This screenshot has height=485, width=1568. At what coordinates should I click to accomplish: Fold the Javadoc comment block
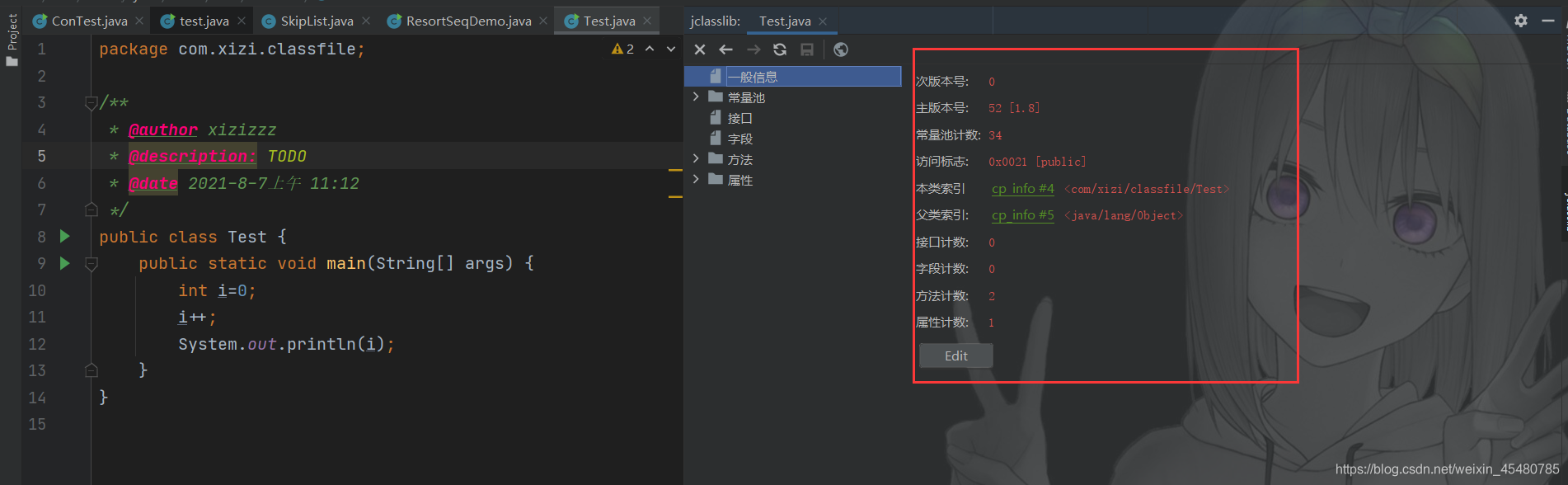point(92,103)
